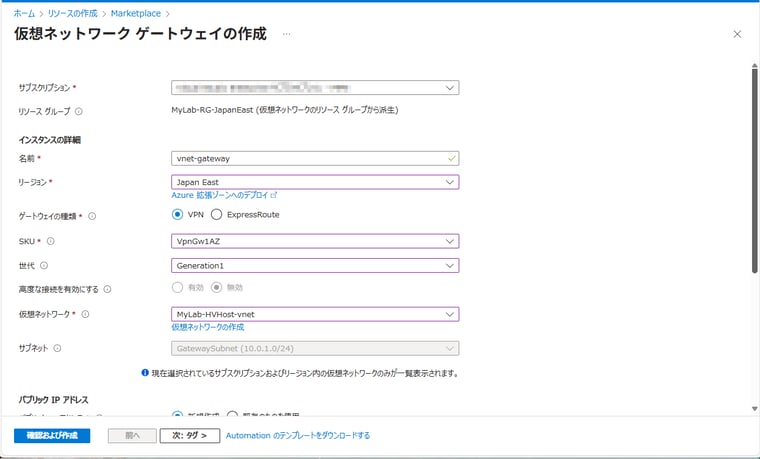Click Automation のテンプレートをダウンロードする link
Screen dimensions: 760x459
[x=298, y=435]
